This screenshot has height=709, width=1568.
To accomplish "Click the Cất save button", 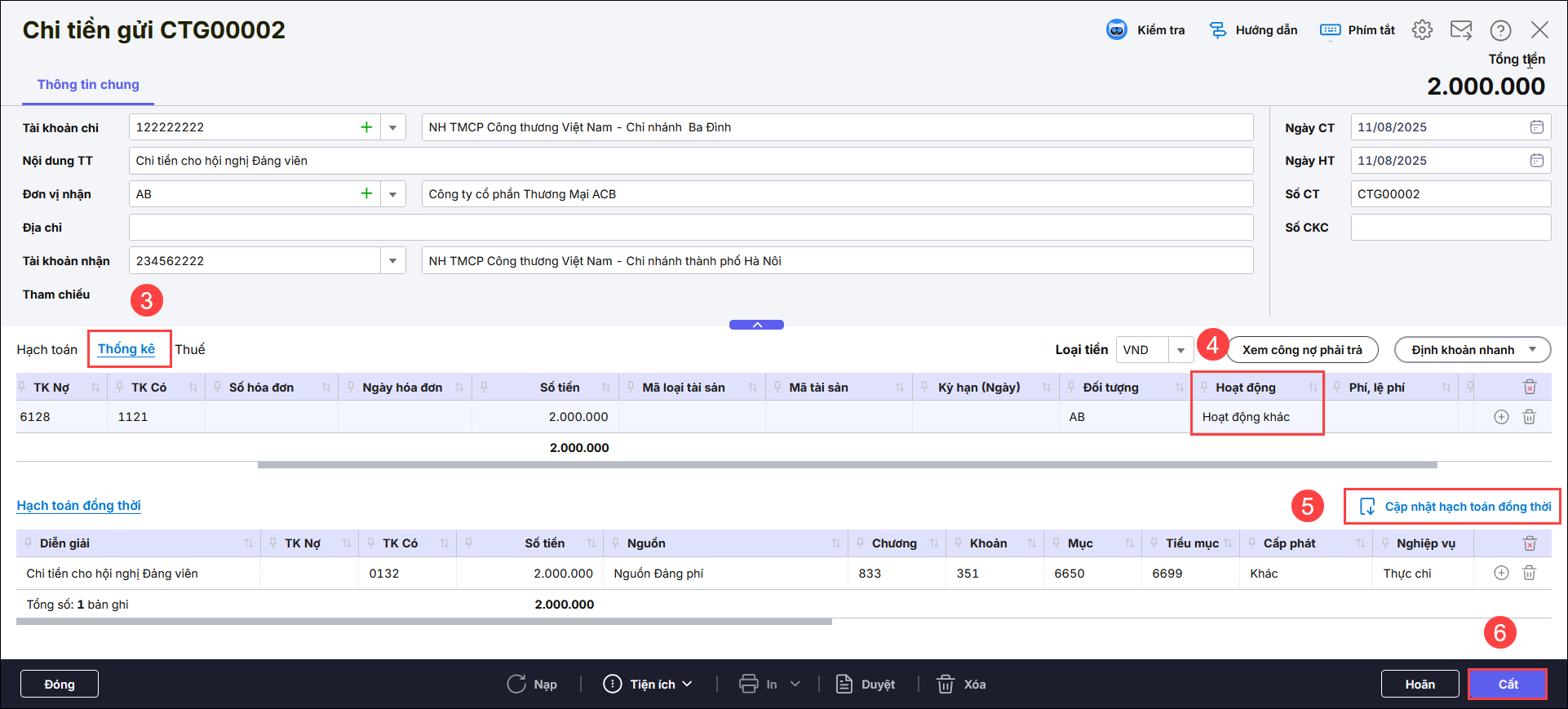I will (1507, 684).
